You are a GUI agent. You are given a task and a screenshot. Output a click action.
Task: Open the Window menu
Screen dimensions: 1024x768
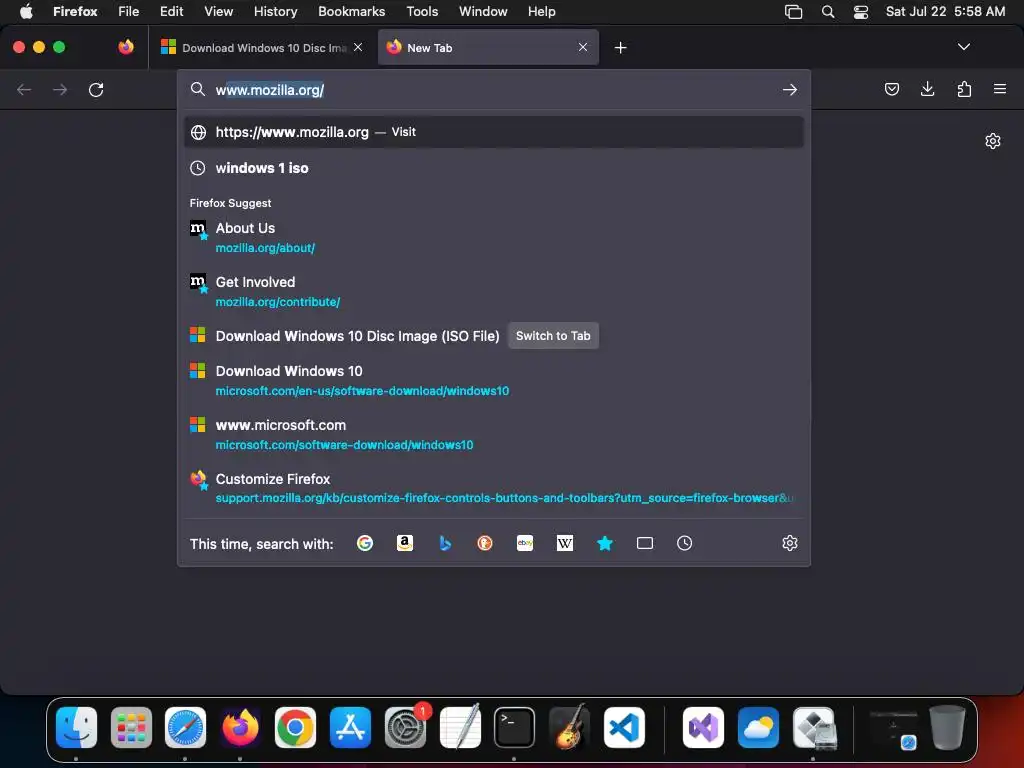pos(483,12)
